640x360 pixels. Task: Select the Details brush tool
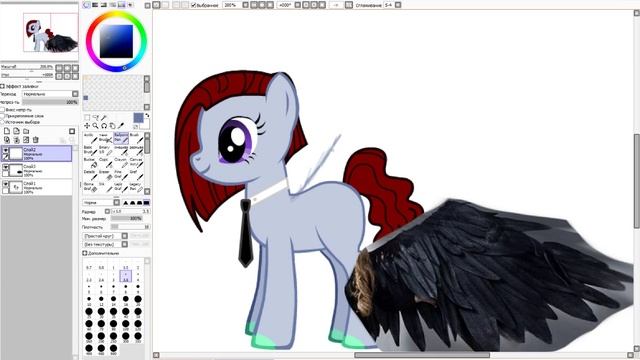tap(90, 175)
